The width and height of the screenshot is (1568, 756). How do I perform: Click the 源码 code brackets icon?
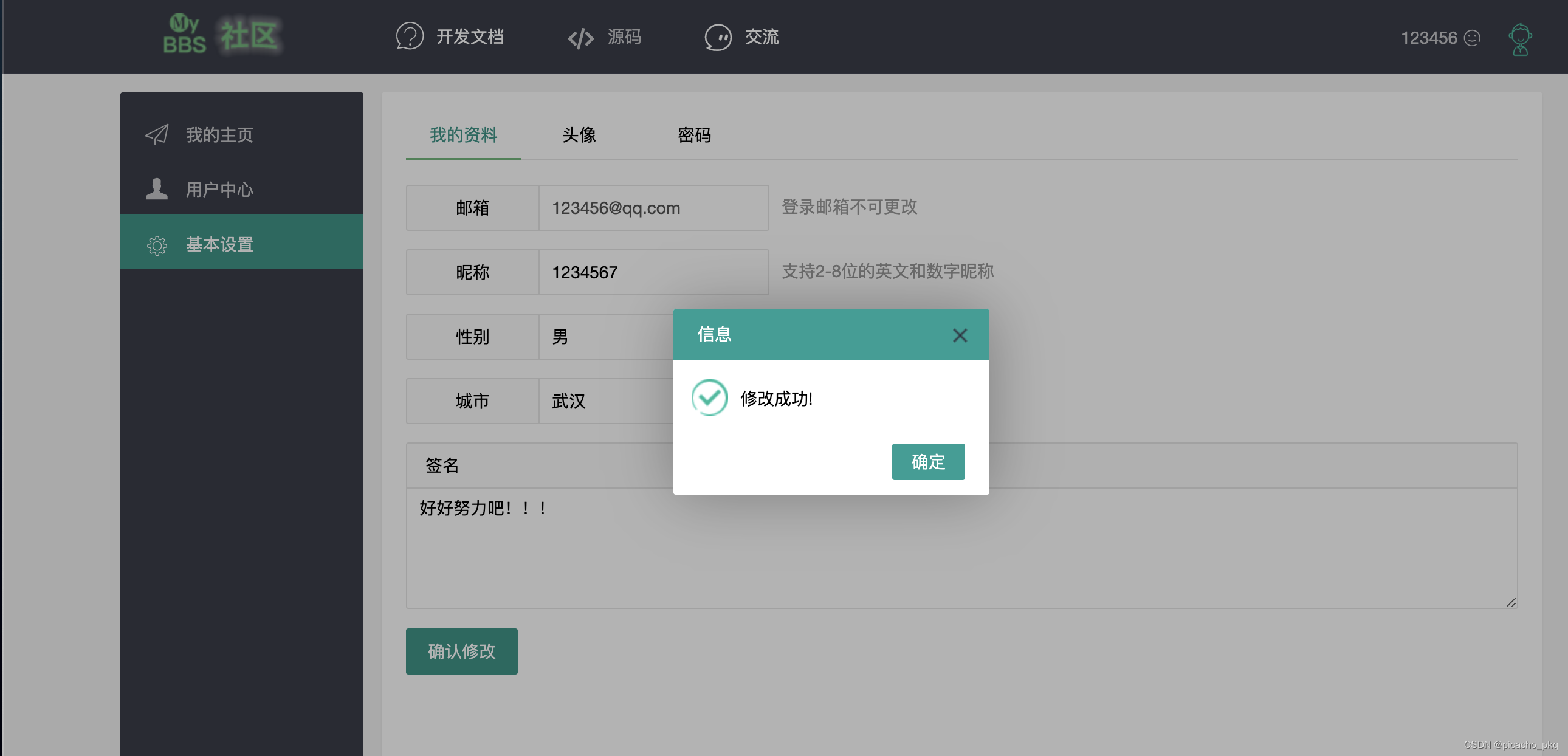580,38
